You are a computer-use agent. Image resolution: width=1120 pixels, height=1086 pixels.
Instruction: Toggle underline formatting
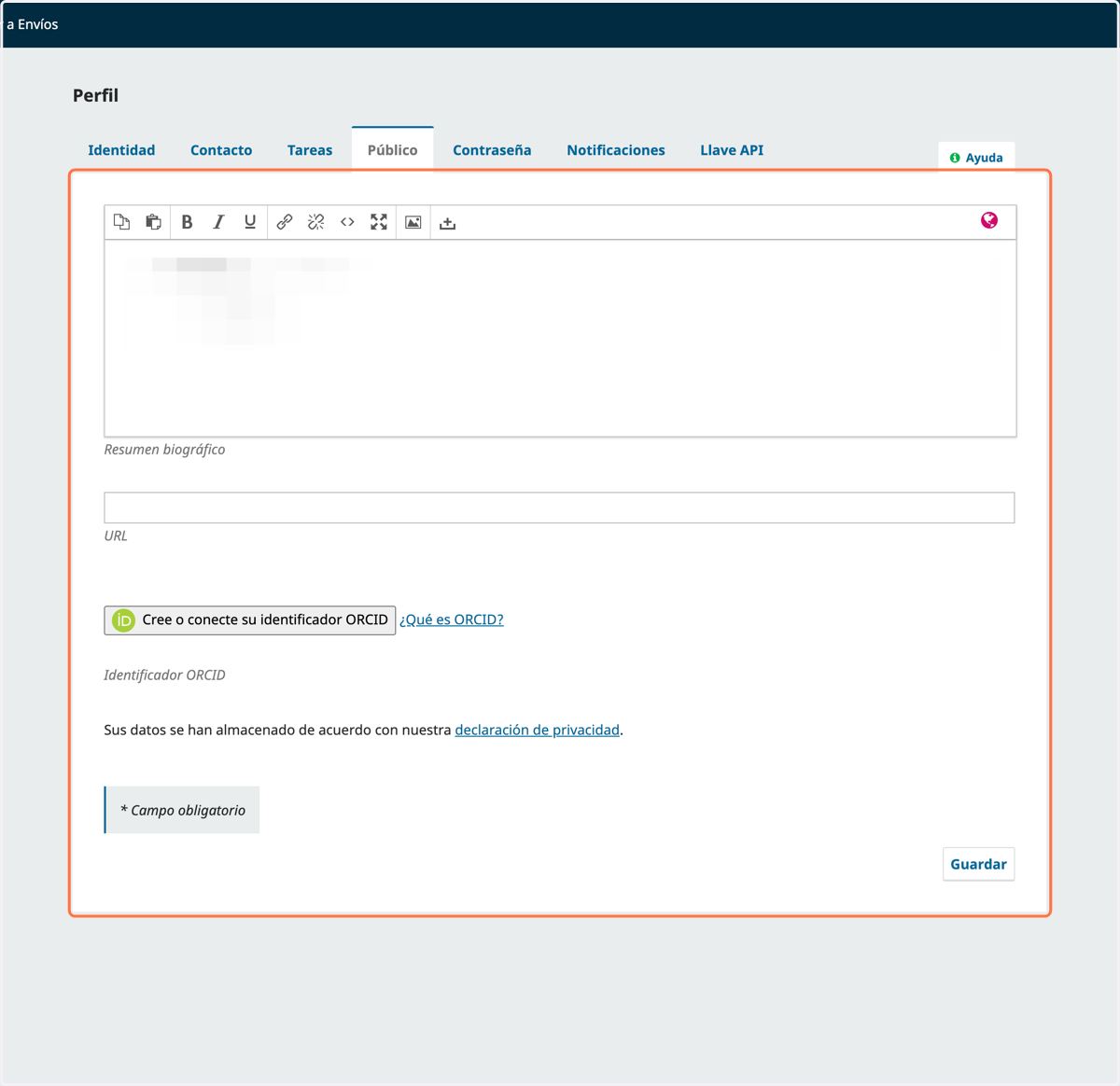(x=250, y=222)
